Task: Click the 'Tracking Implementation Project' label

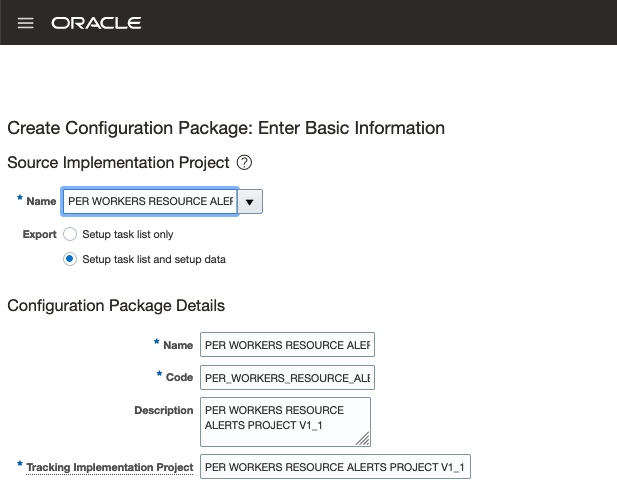Action: (x=110, y=467)
